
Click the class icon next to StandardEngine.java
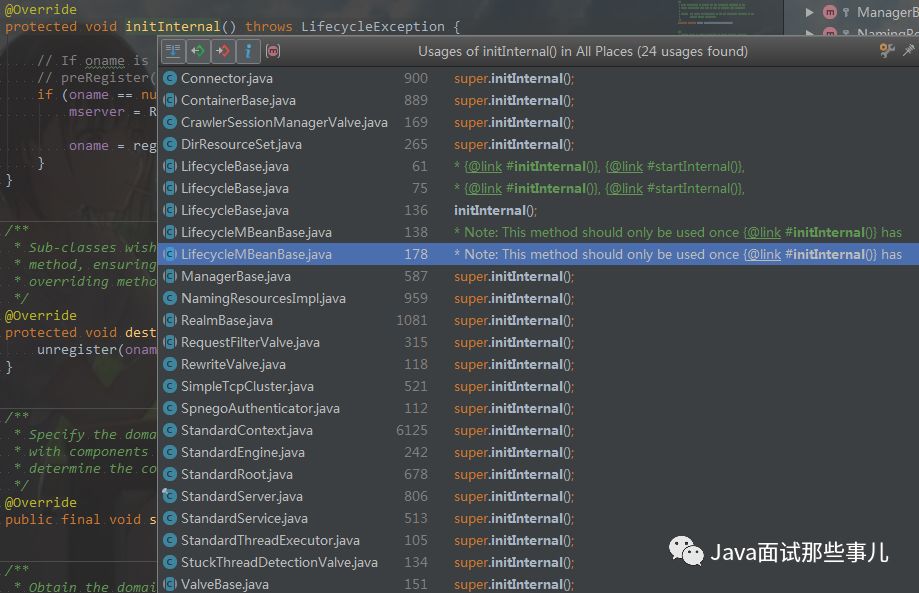(x=170, y=452)
